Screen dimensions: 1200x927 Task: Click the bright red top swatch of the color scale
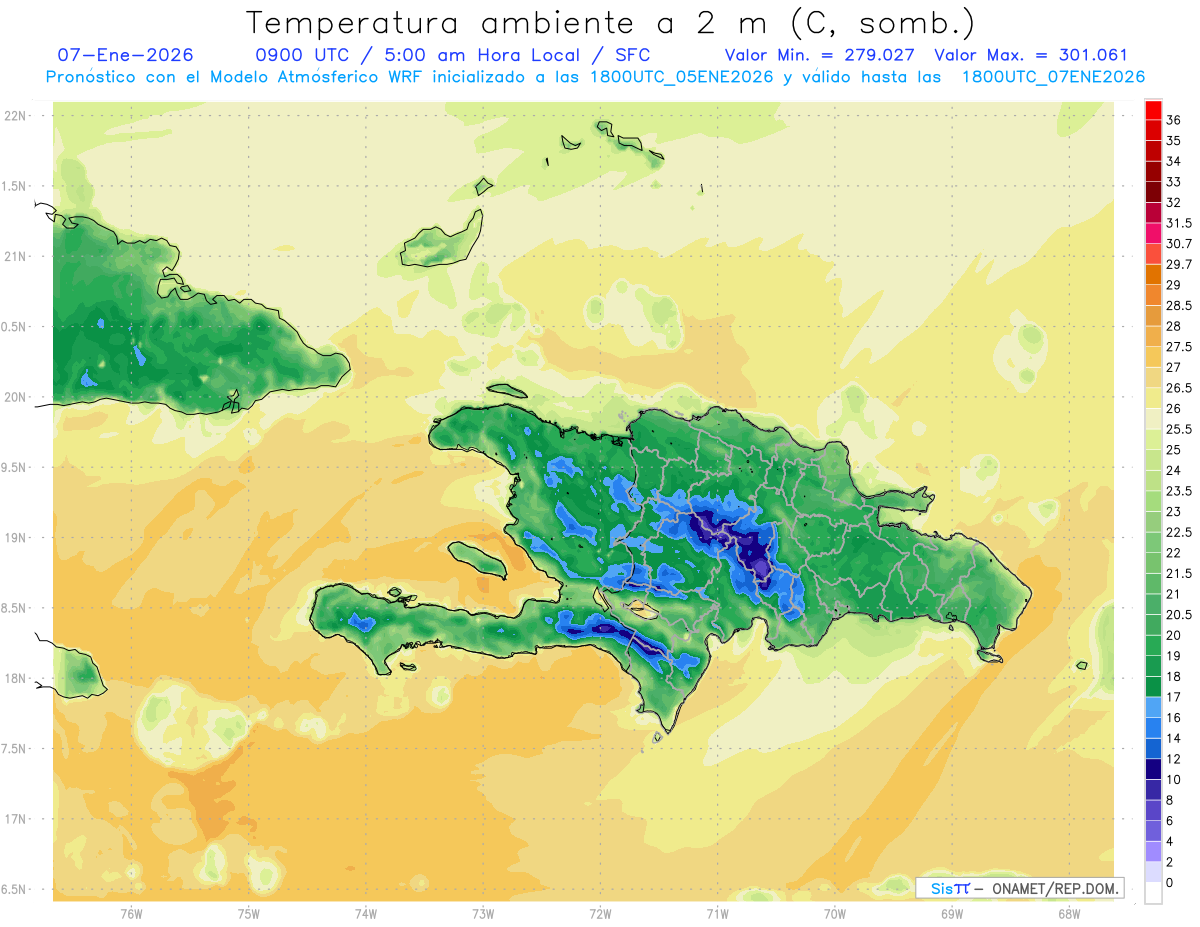1153,109
